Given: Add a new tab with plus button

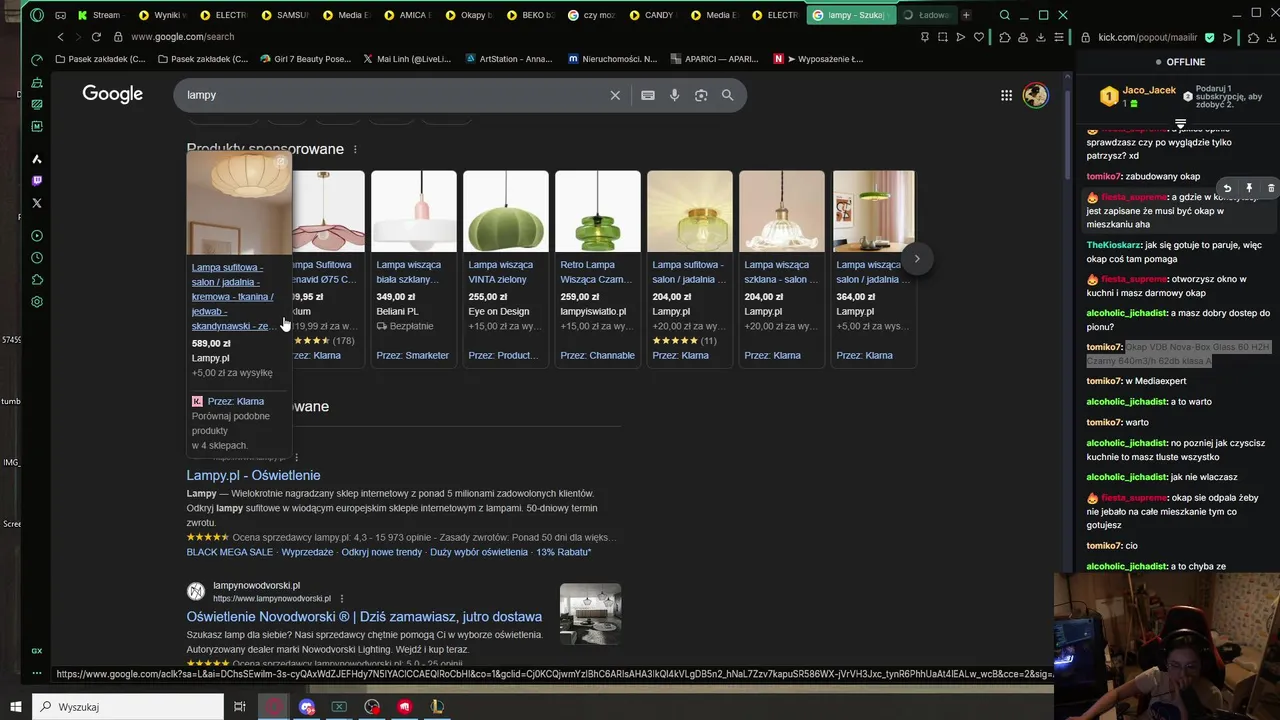Looking at the screenshot, I should [966, 15].
